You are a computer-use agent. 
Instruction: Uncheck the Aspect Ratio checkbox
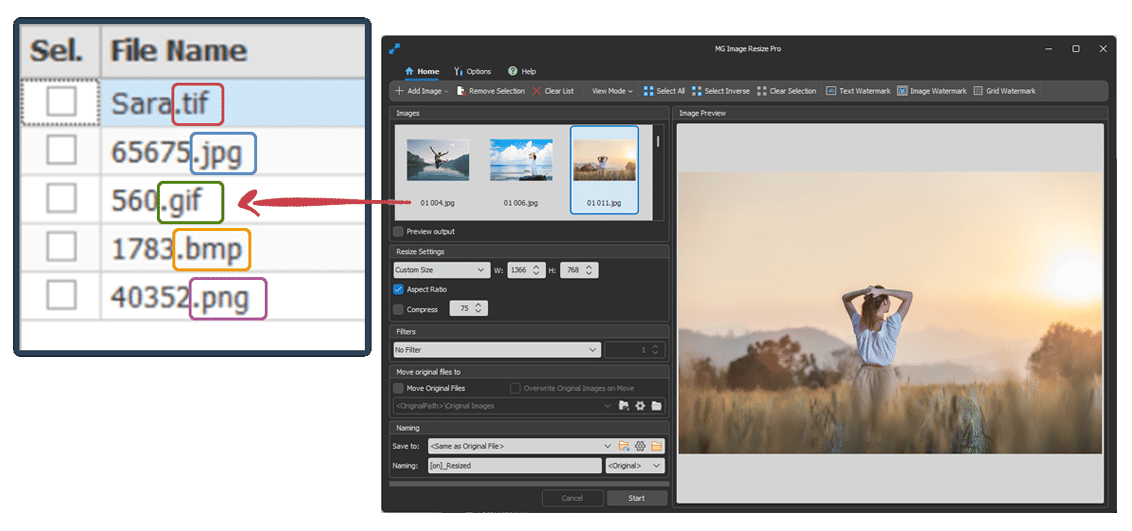(399, 289)
